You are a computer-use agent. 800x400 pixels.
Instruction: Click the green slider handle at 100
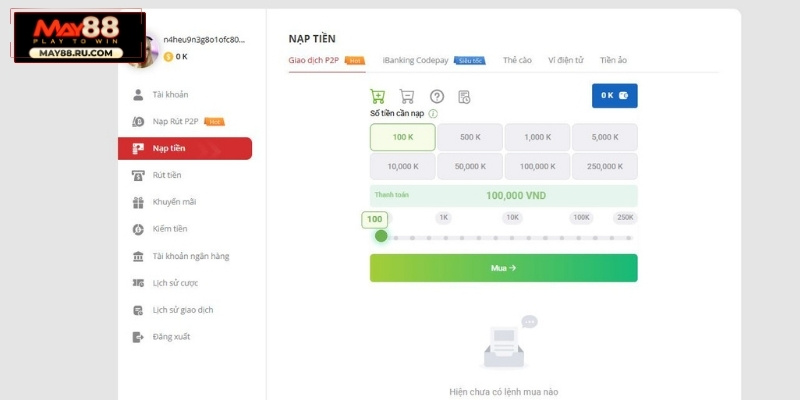[x=381, y=236]
